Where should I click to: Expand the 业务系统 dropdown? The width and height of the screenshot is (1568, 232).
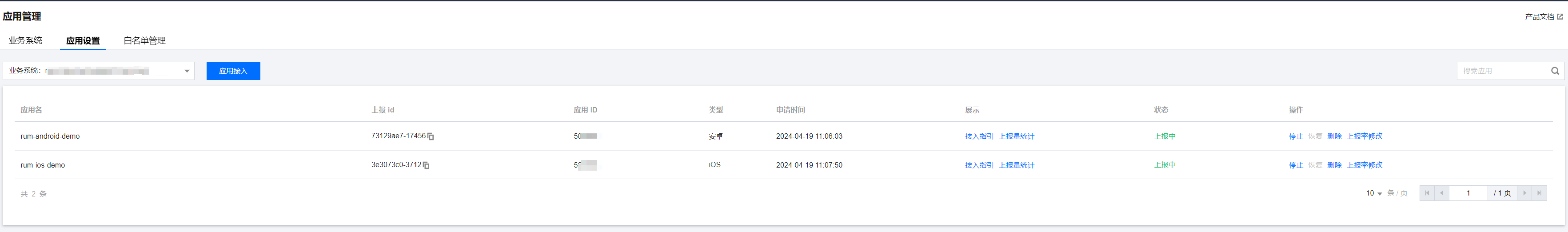(187, 71)
